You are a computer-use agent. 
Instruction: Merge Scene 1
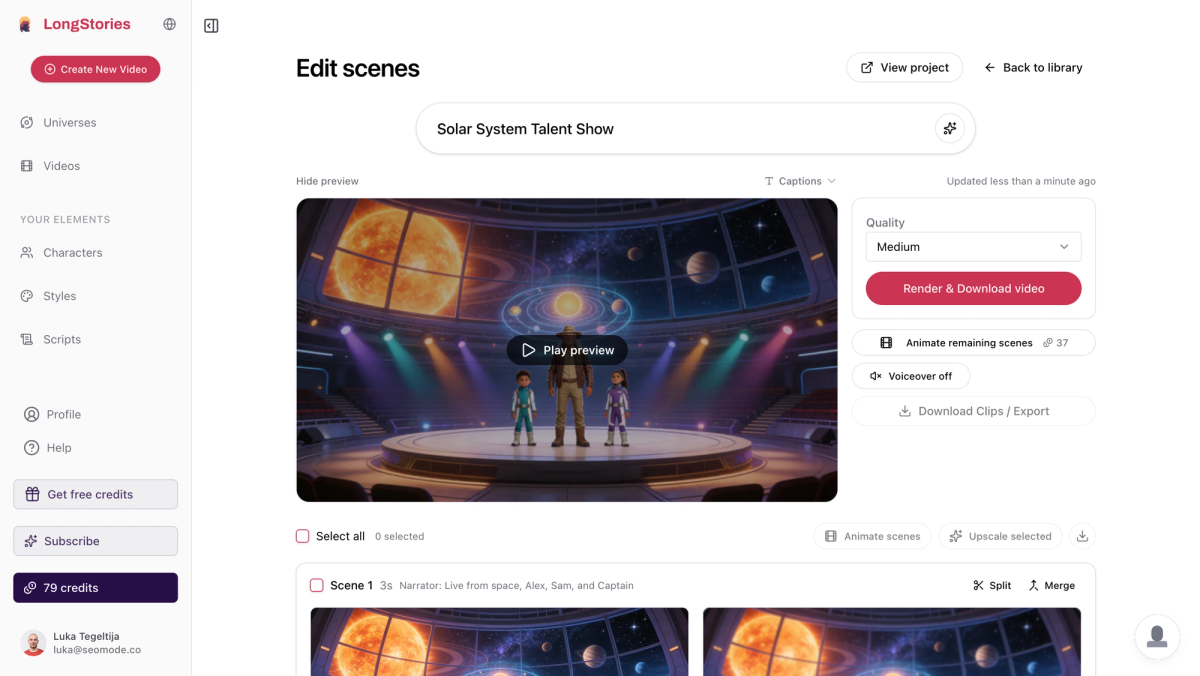point(1051,585)
